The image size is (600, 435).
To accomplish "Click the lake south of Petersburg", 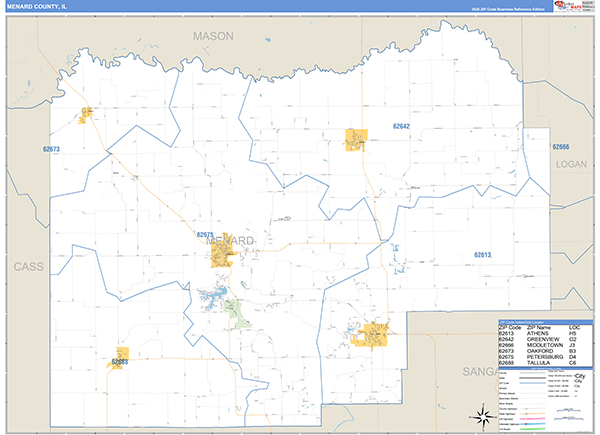I will coord(213,298).
